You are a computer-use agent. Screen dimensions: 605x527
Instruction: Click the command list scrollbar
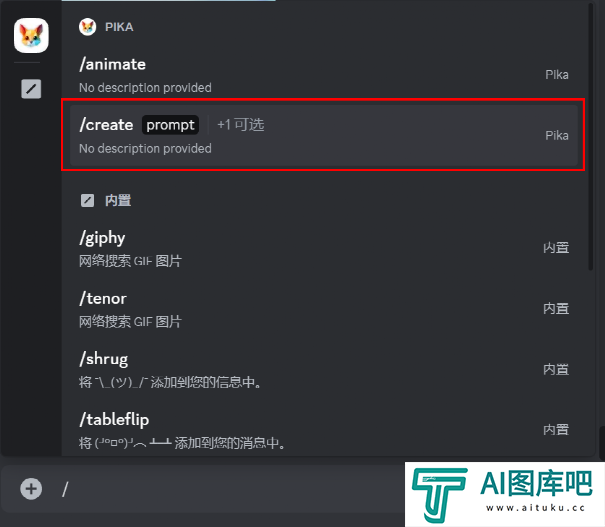pos(590,137)
